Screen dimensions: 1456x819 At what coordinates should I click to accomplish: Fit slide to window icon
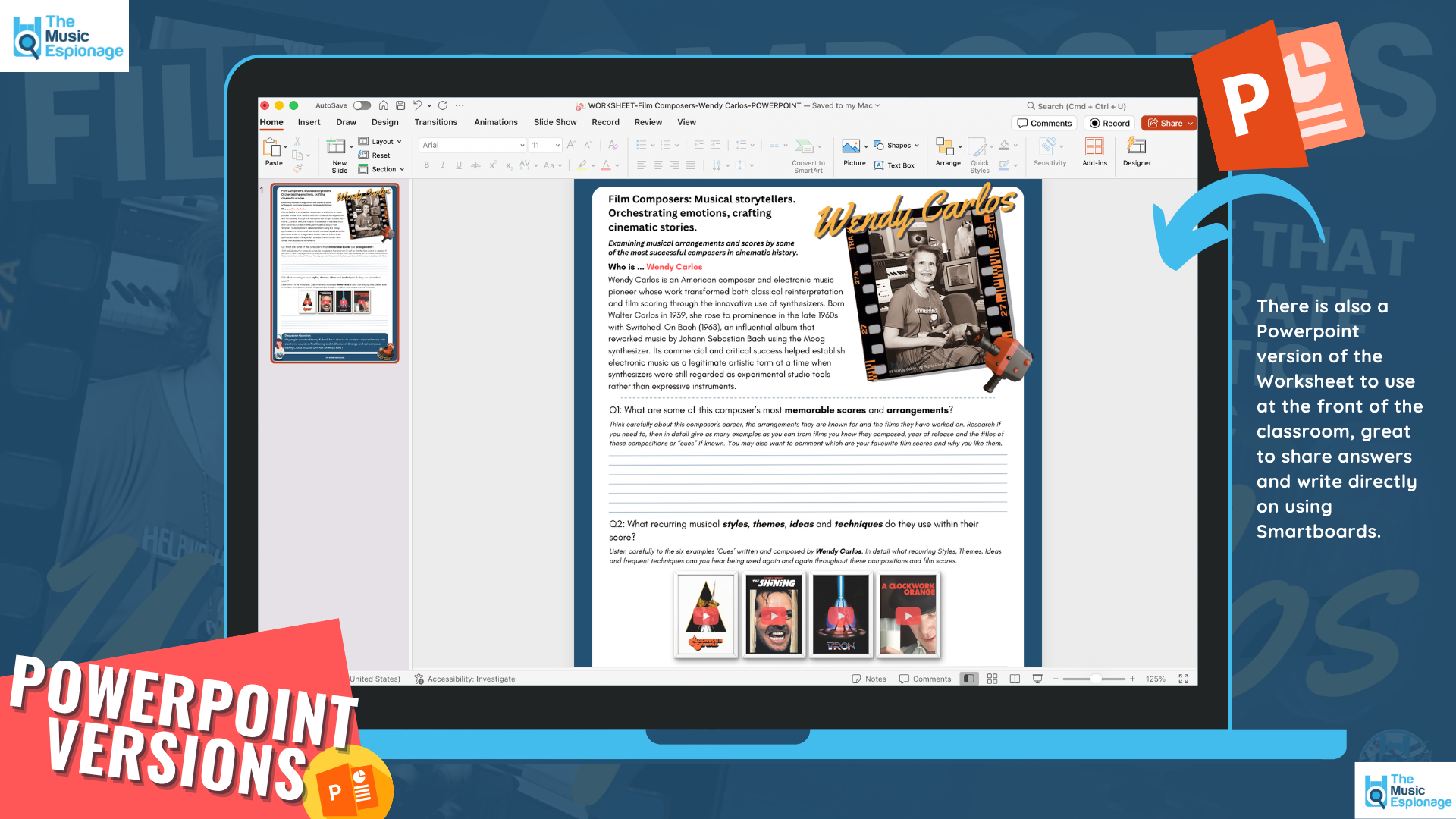pos(1183,679)
